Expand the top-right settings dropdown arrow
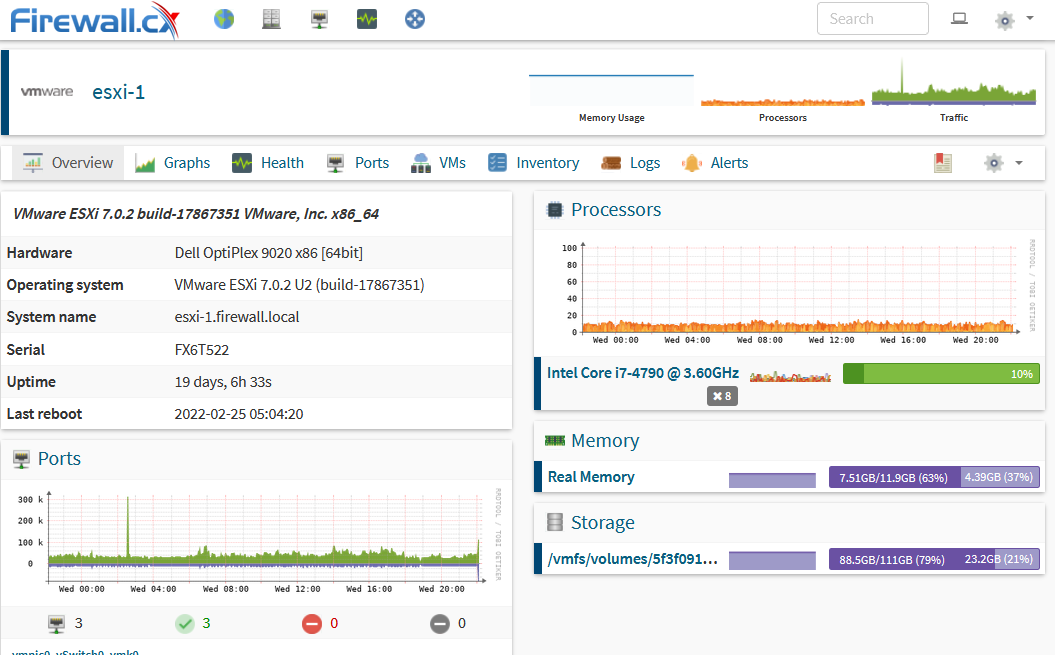The image size is (1055, 655). [1029, 18]
